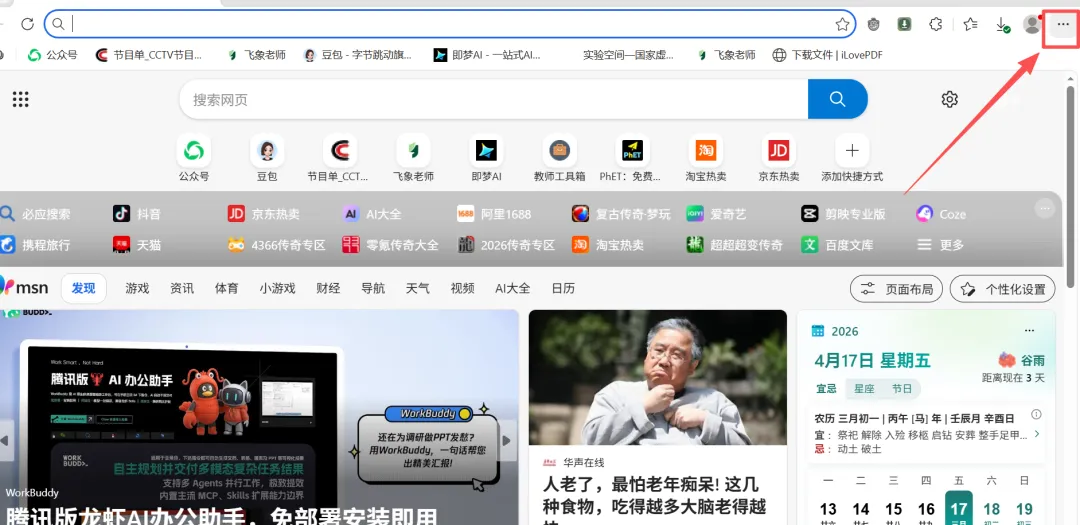The height and width of the screenshot is (525, 1080).
Task: Open 人老了，最怕老年痴呆 article thumbnail
Action: tap(658, 378)
